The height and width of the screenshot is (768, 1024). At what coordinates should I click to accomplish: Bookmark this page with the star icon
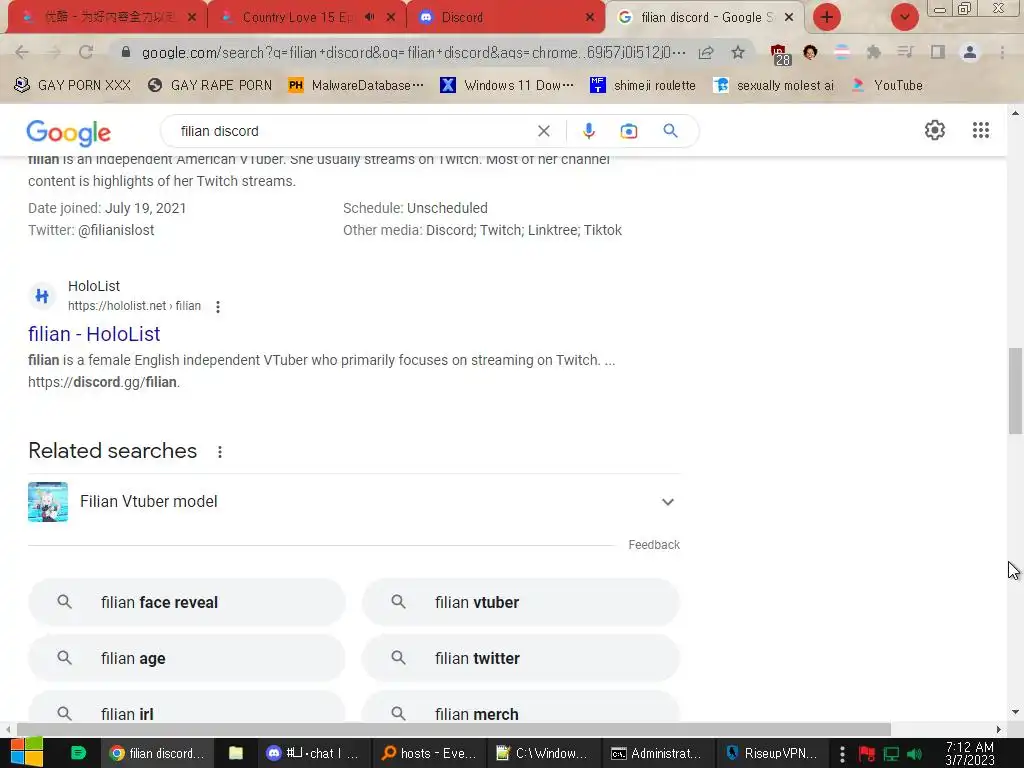(x=738, y=52)
